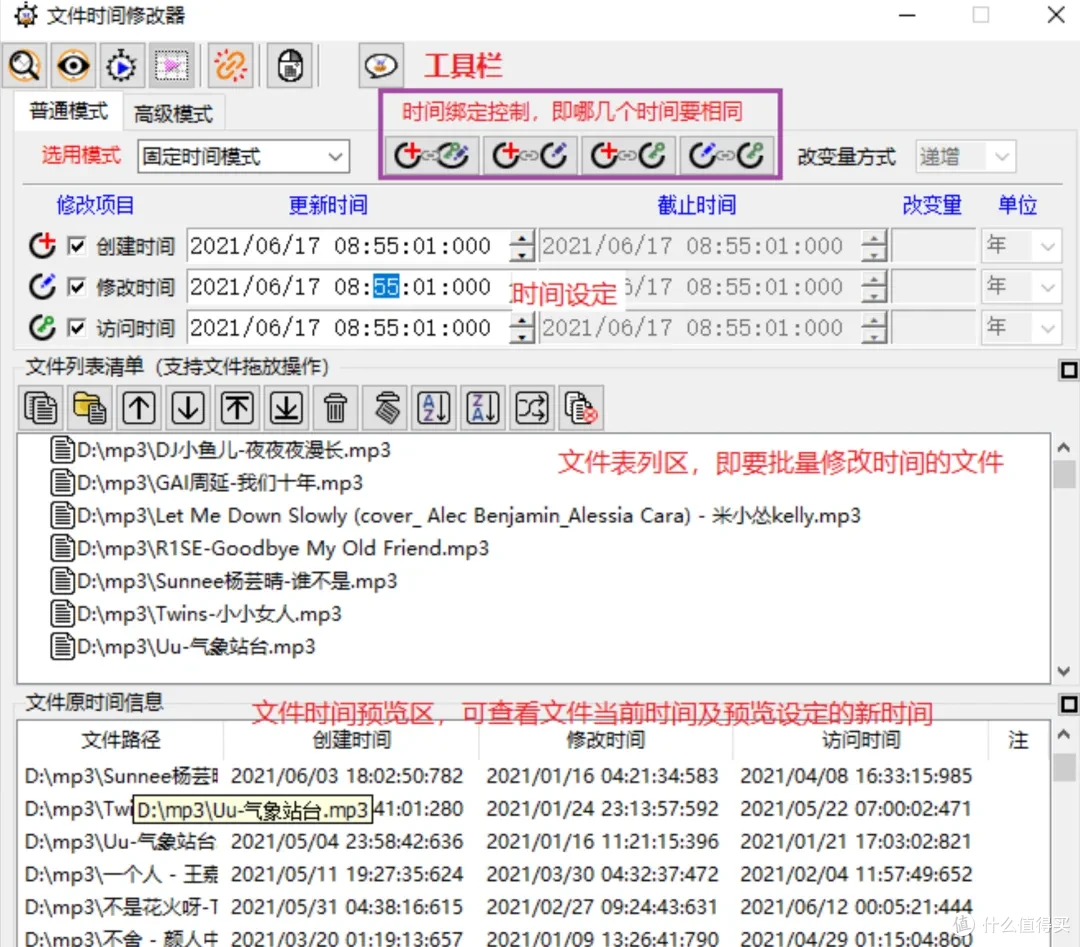This screenshot has width=1080, height=947.
Task: Select D:\mp3\Uu-气象站台.mp3 in file list
Action: [x=183, y=647]
